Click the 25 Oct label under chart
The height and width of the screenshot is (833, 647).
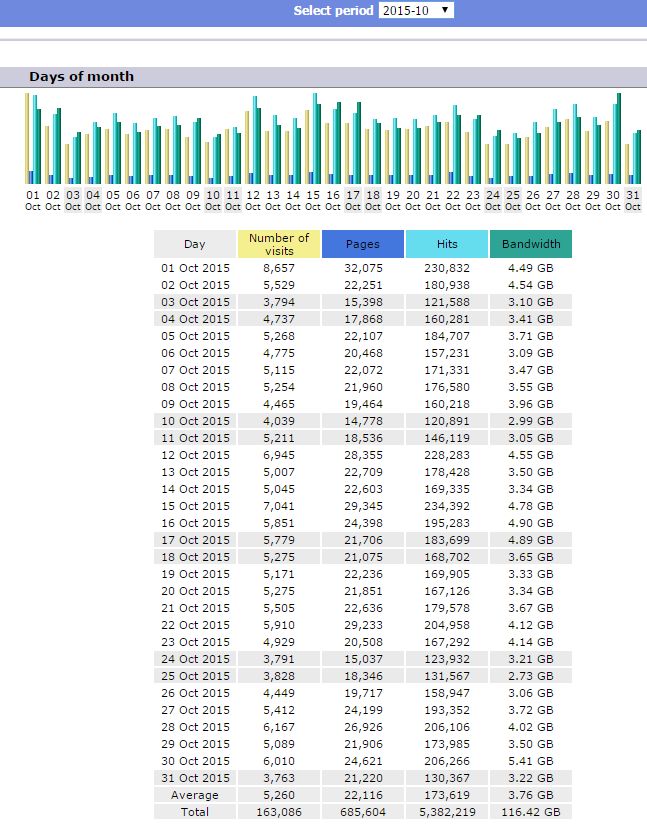click(513, 200)
